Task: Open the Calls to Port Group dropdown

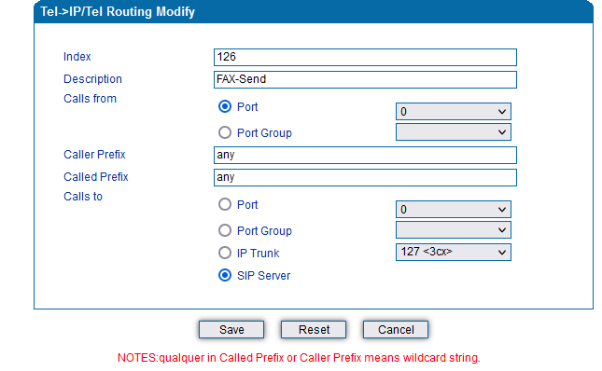Action: pyautogui.click(x=453, y=230)
